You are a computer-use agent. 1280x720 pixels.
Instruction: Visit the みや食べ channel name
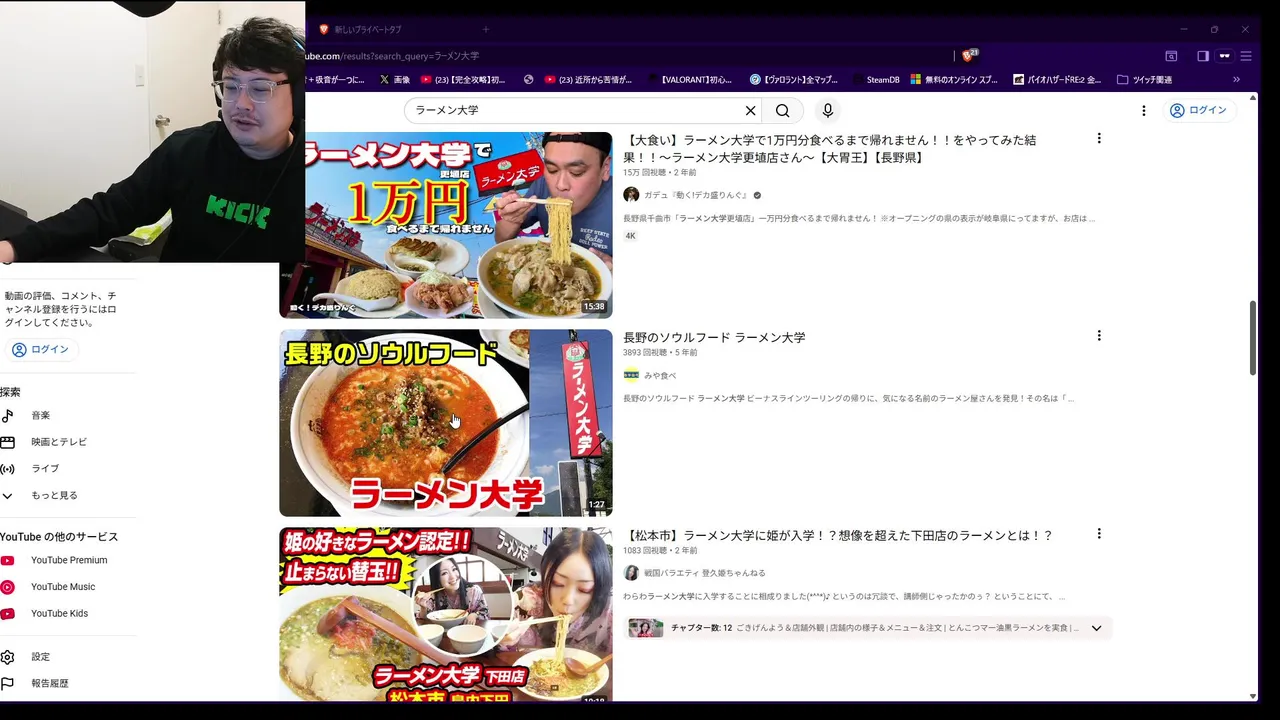(x=660, y=376)
